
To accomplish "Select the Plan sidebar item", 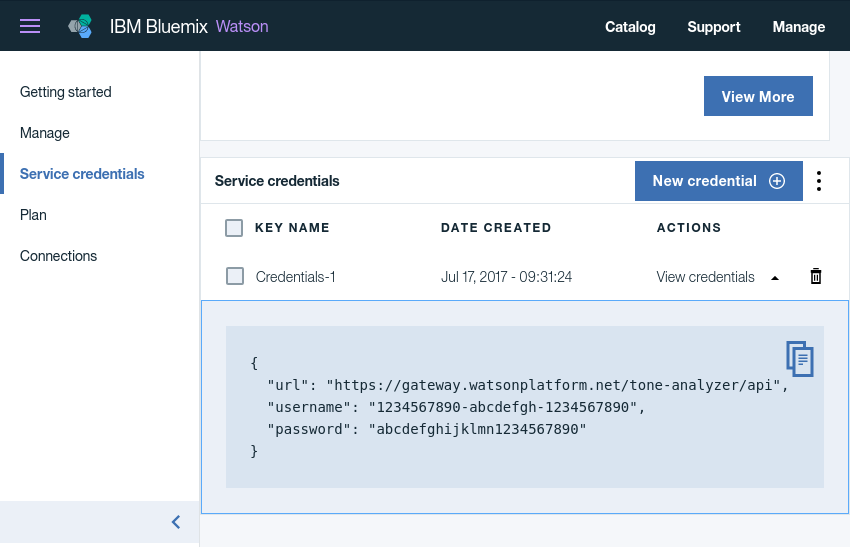I will pos(33,215).
